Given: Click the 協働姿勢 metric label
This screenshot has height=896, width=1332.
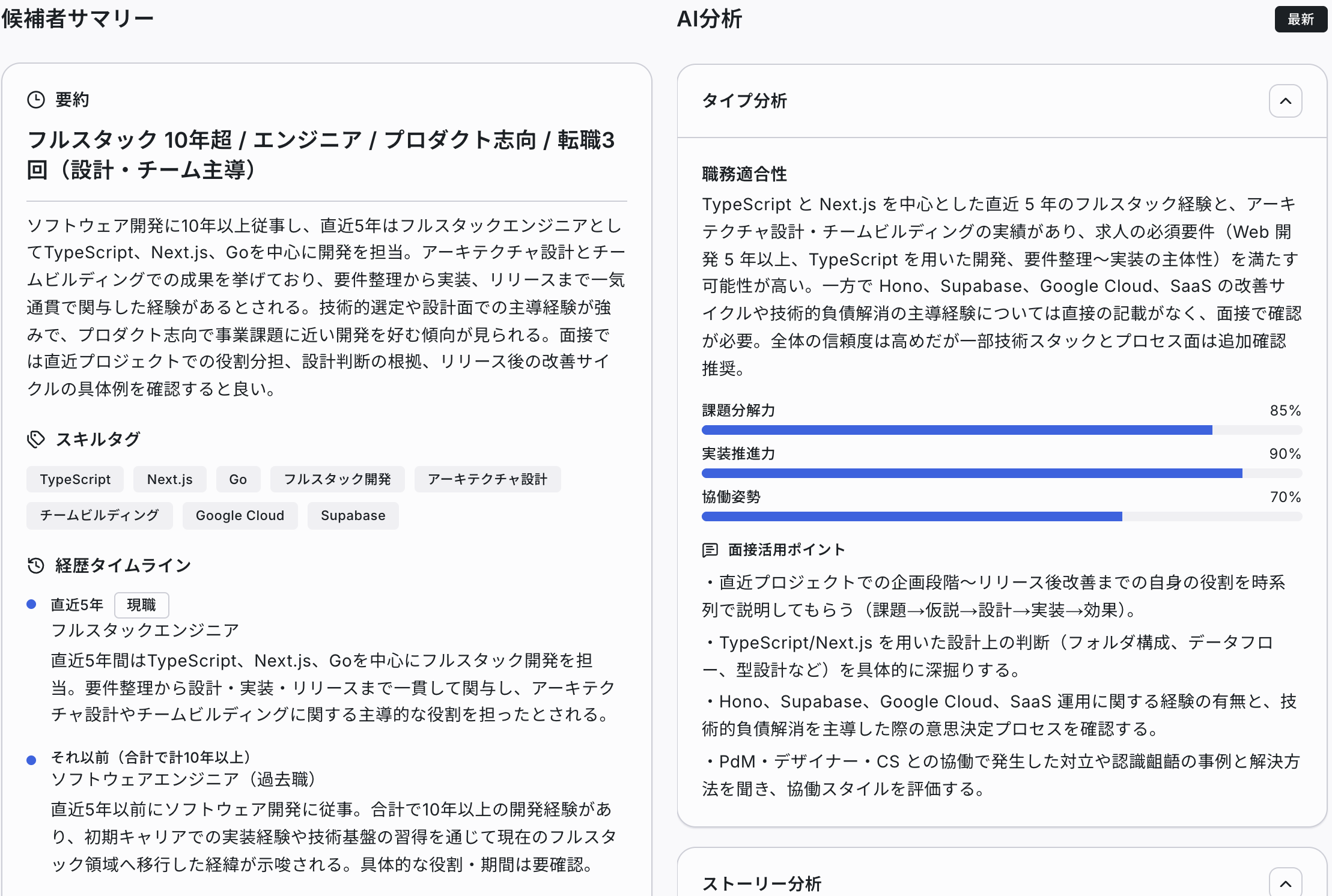Looking at the screenshot, I should point(731,497).
